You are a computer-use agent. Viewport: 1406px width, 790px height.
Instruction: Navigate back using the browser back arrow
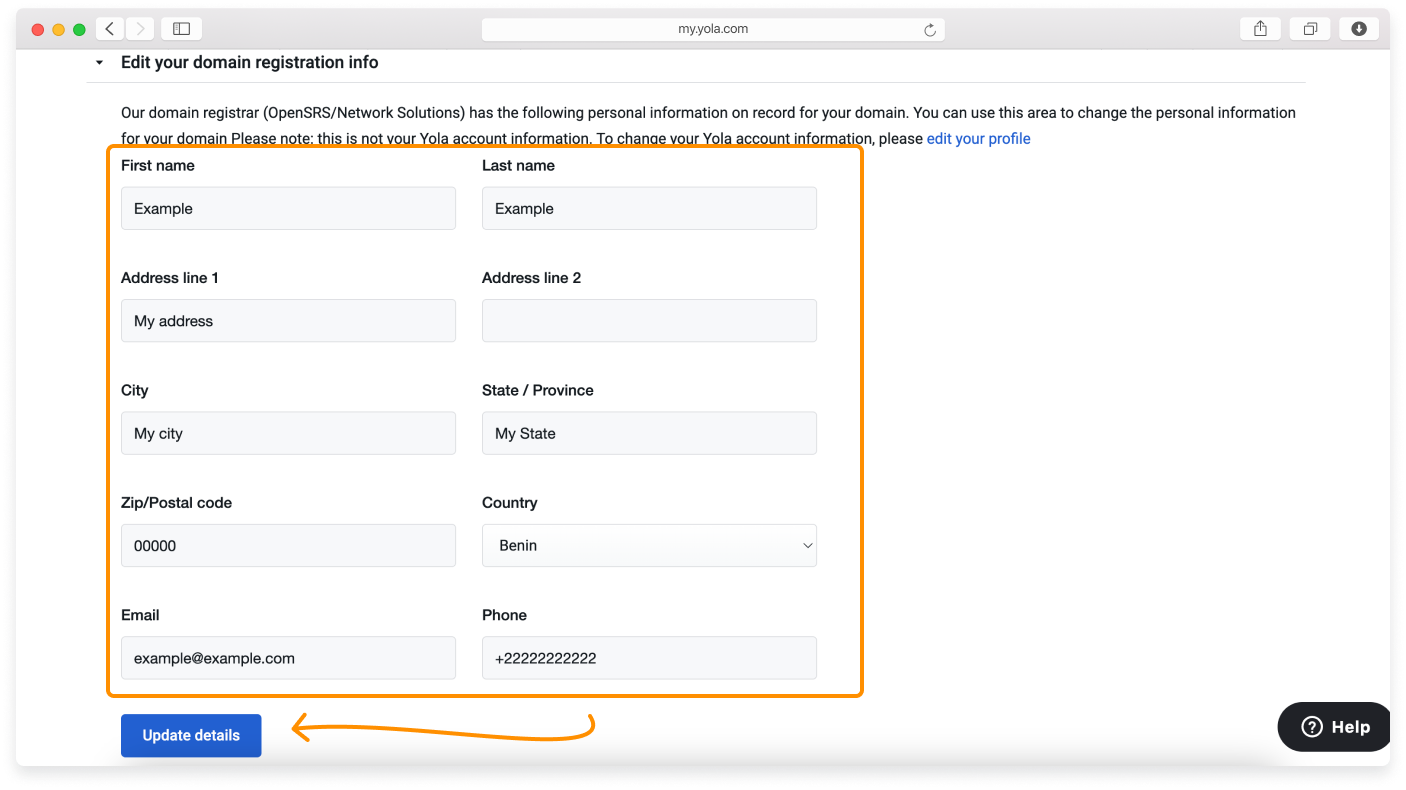click(x=109, y=28)
